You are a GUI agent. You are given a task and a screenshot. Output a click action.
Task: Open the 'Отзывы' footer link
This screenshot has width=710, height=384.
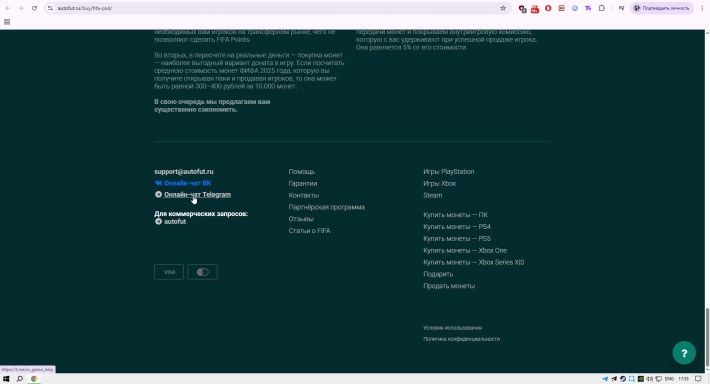[x=301, y=219]
